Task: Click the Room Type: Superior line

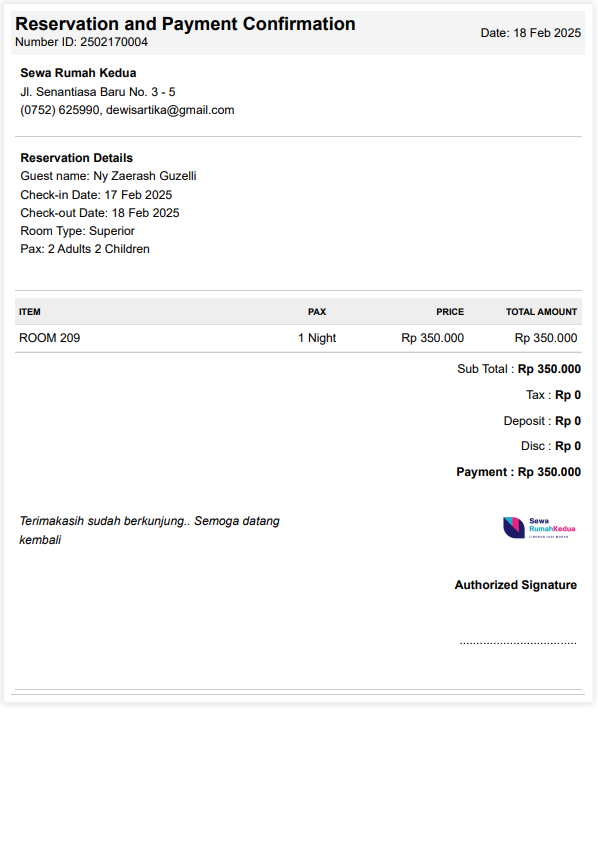Action: tap(78, 231)
